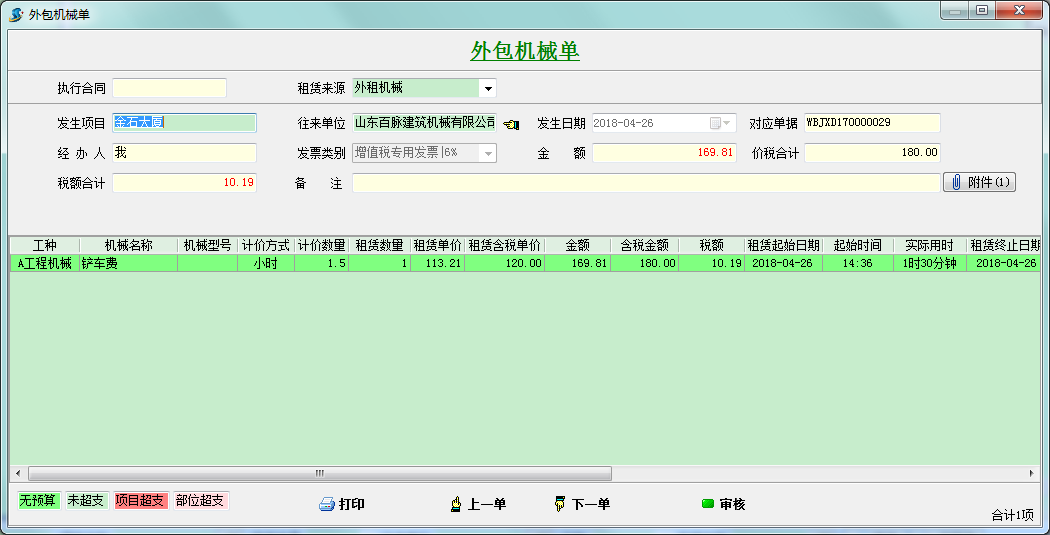
Task: Click the 外包机械单 heading link
Action: tap(525, 51)
